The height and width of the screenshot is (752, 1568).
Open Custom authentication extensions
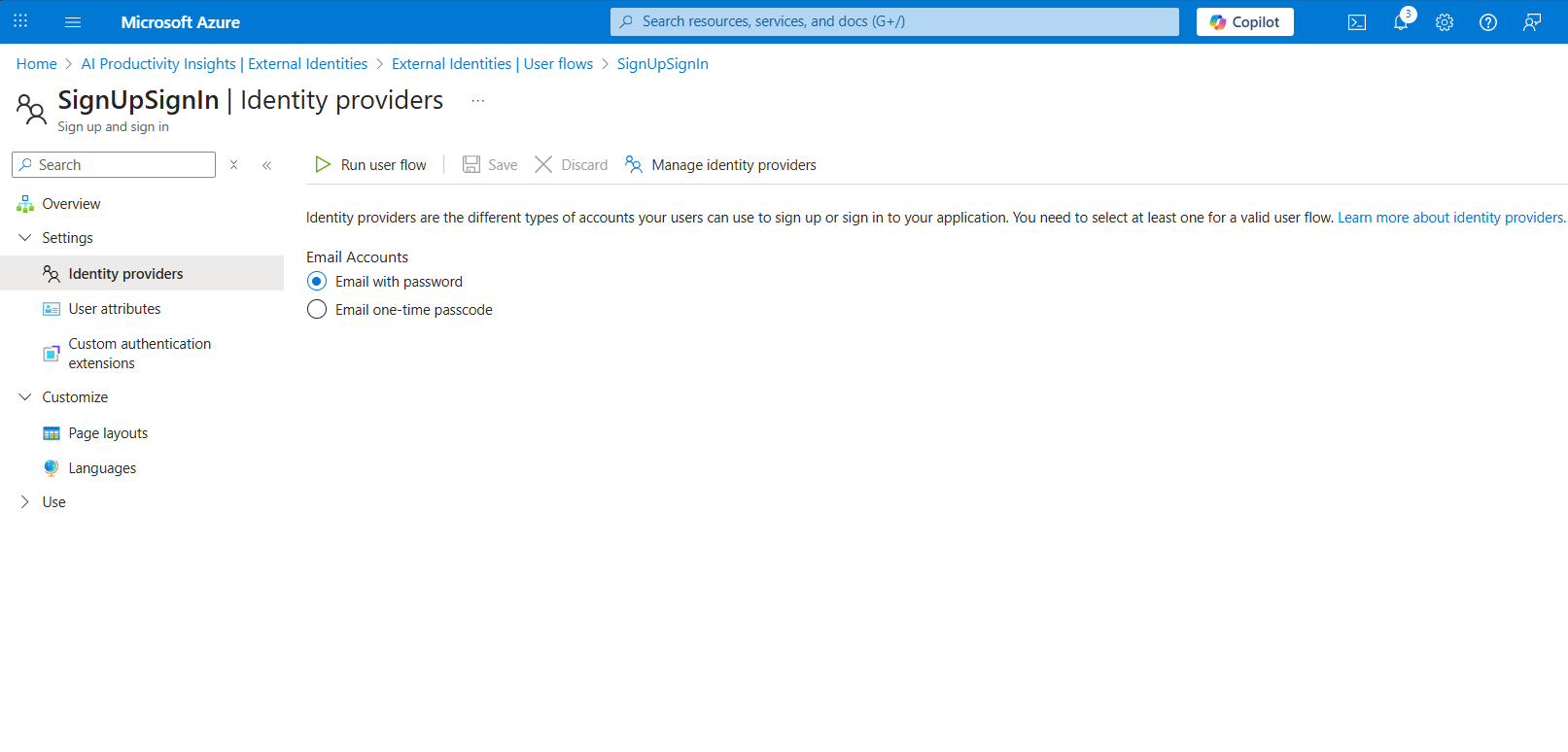[x=142, y=354]
